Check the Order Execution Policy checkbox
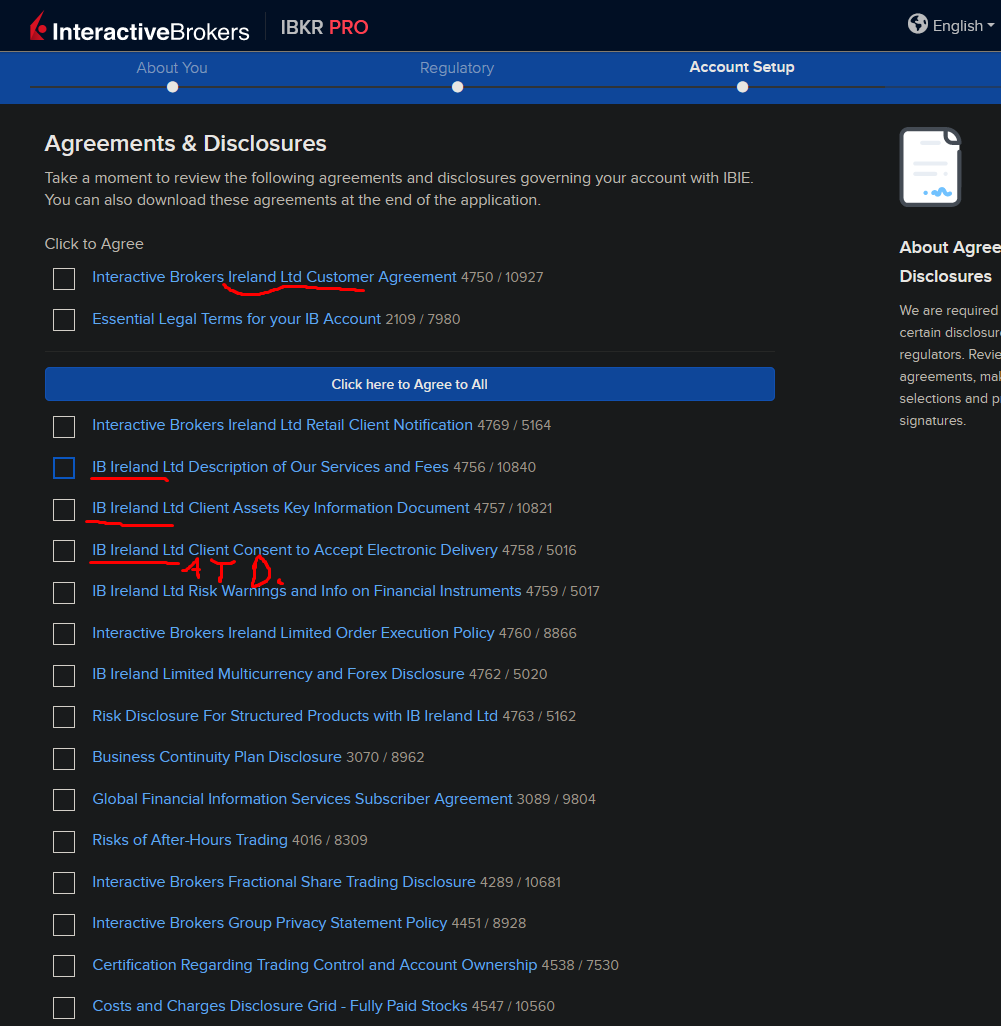The height and width of the screenshot is (1026, 1001). [64, 634]
